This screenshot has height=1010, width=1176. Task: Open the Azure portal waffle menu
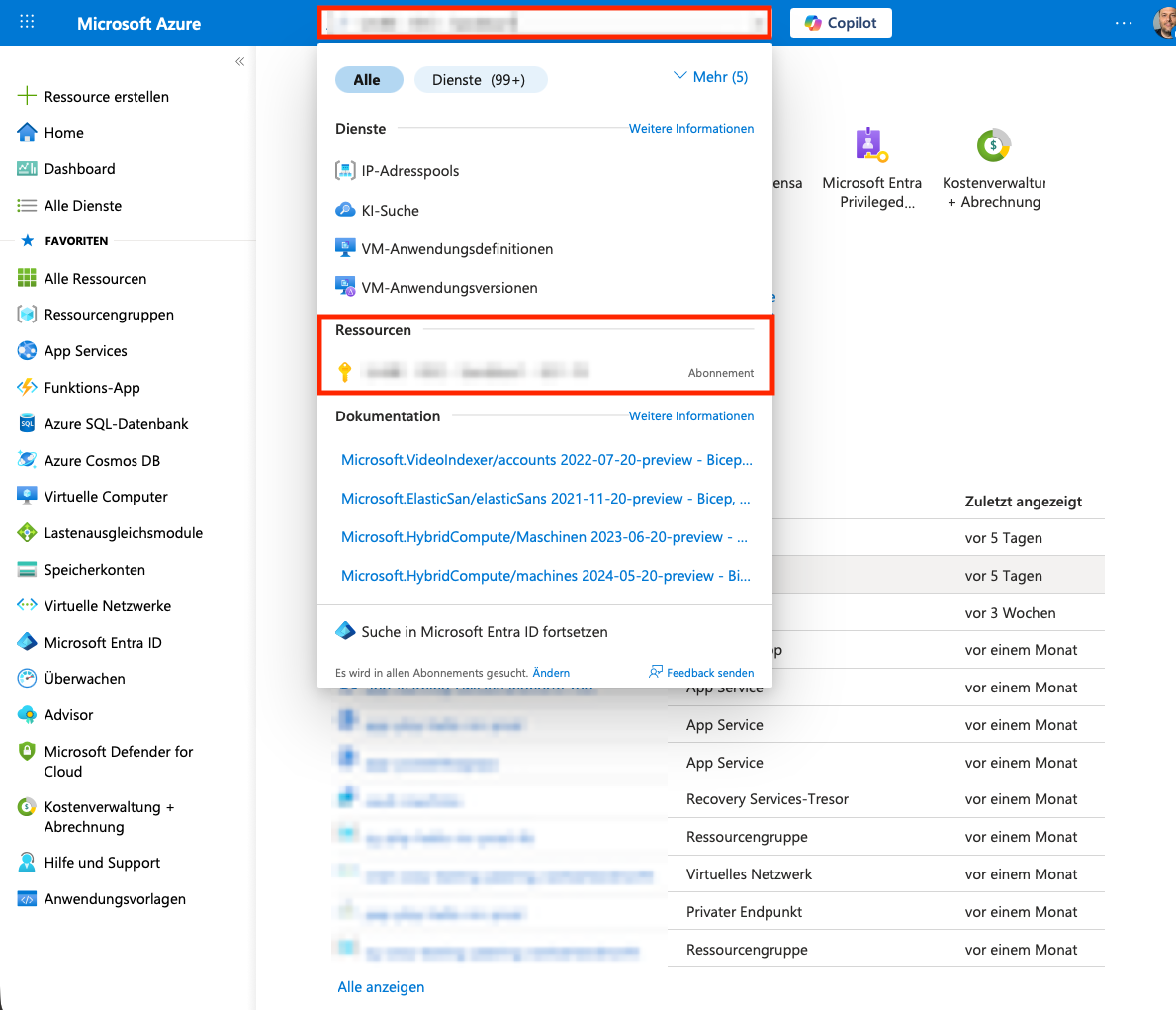[27, 22]
